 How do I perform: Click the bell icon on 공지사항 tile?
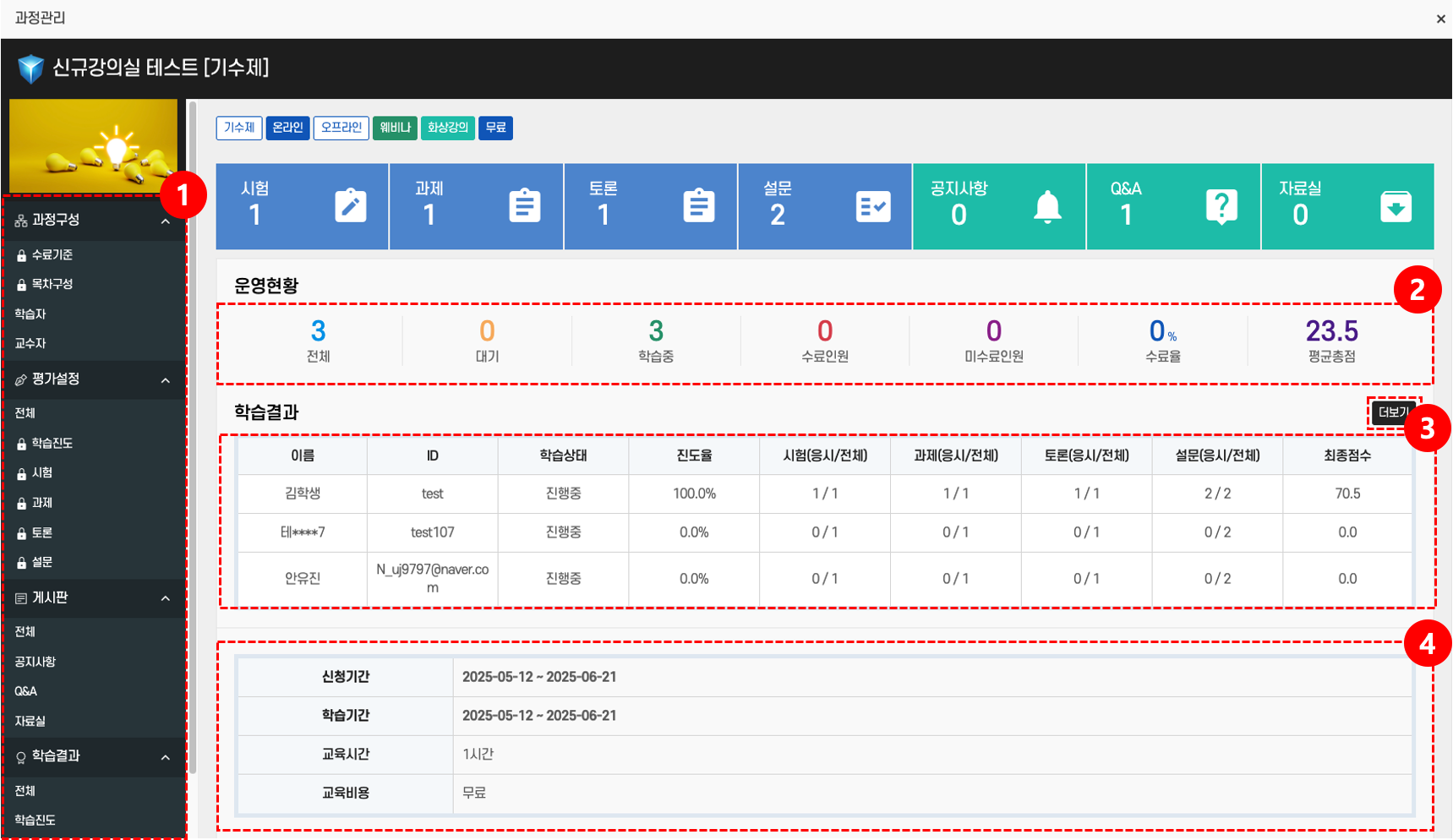(1047, 206)
